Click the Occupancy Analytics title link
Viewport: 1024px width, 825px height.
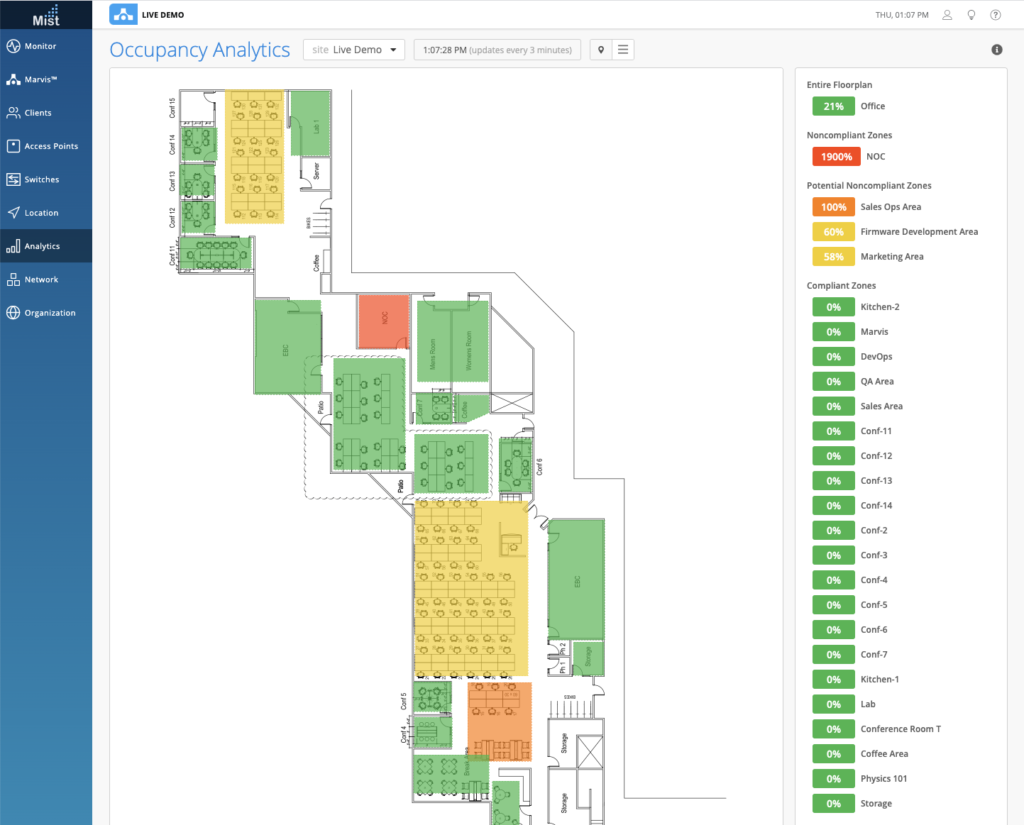click(x=199, y=49)
